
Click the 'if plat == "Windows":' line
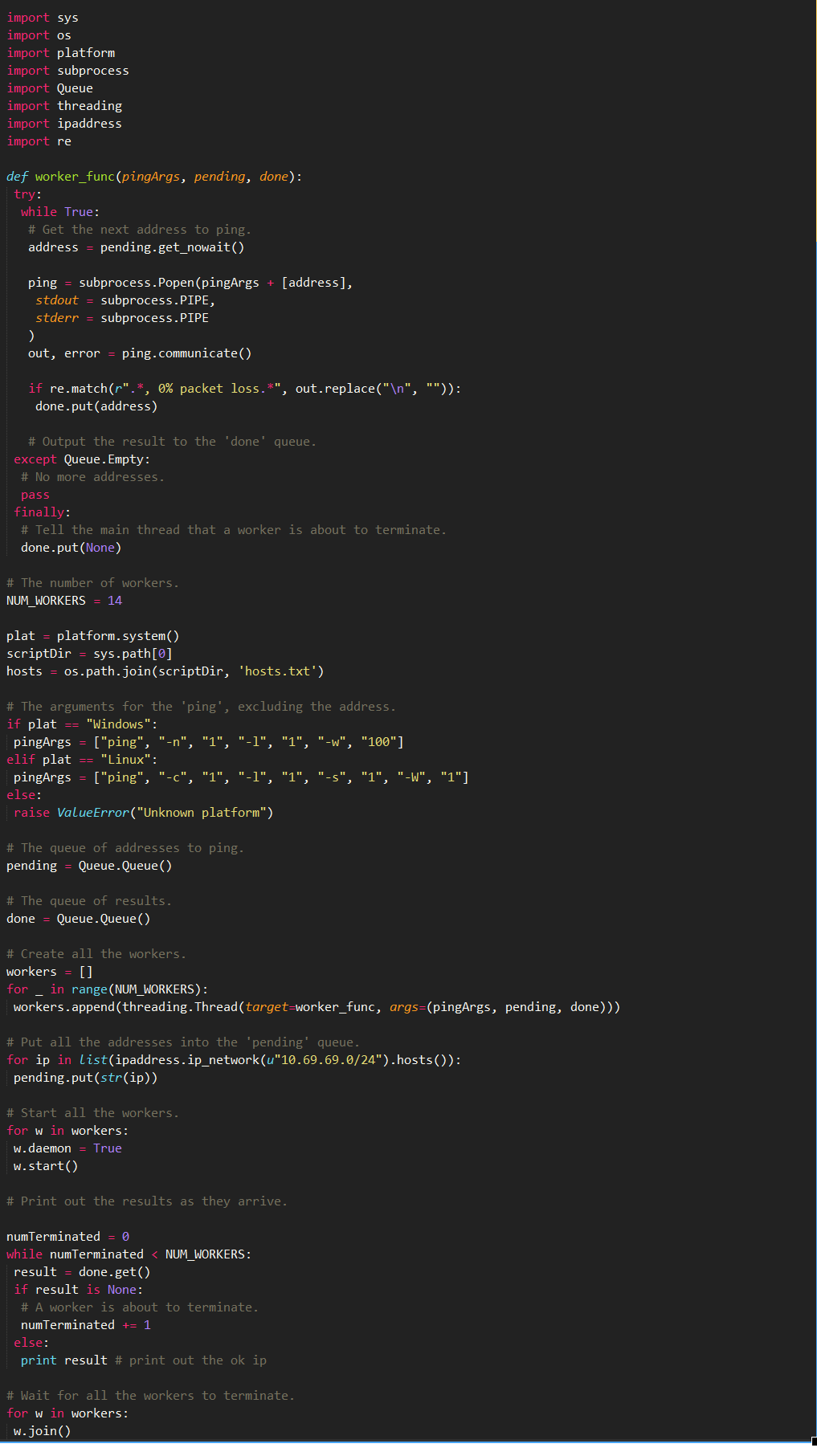tap(82, 724)
